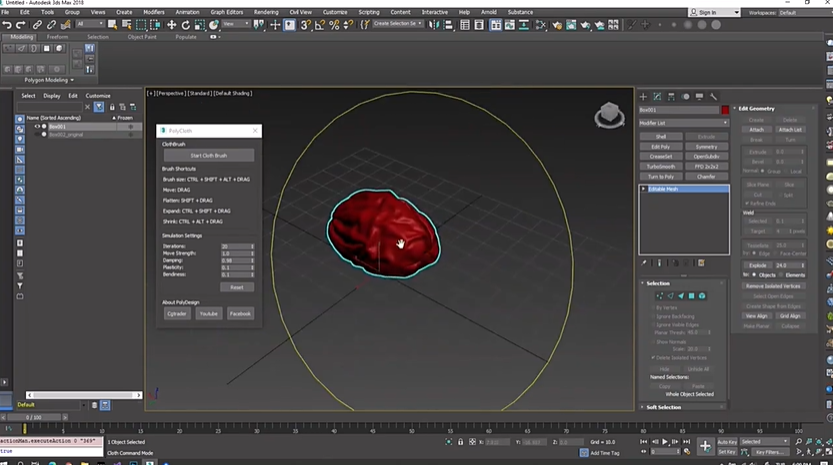Click the Select and Link chain icon
Screen dimensions: 833x465
tap(37, 24)
